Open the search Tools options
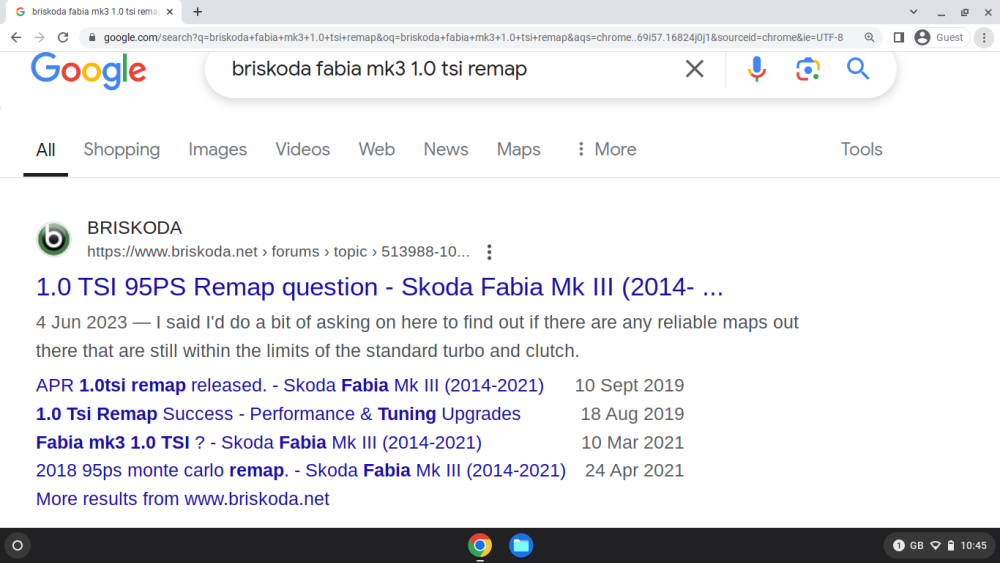 (861, 149)
